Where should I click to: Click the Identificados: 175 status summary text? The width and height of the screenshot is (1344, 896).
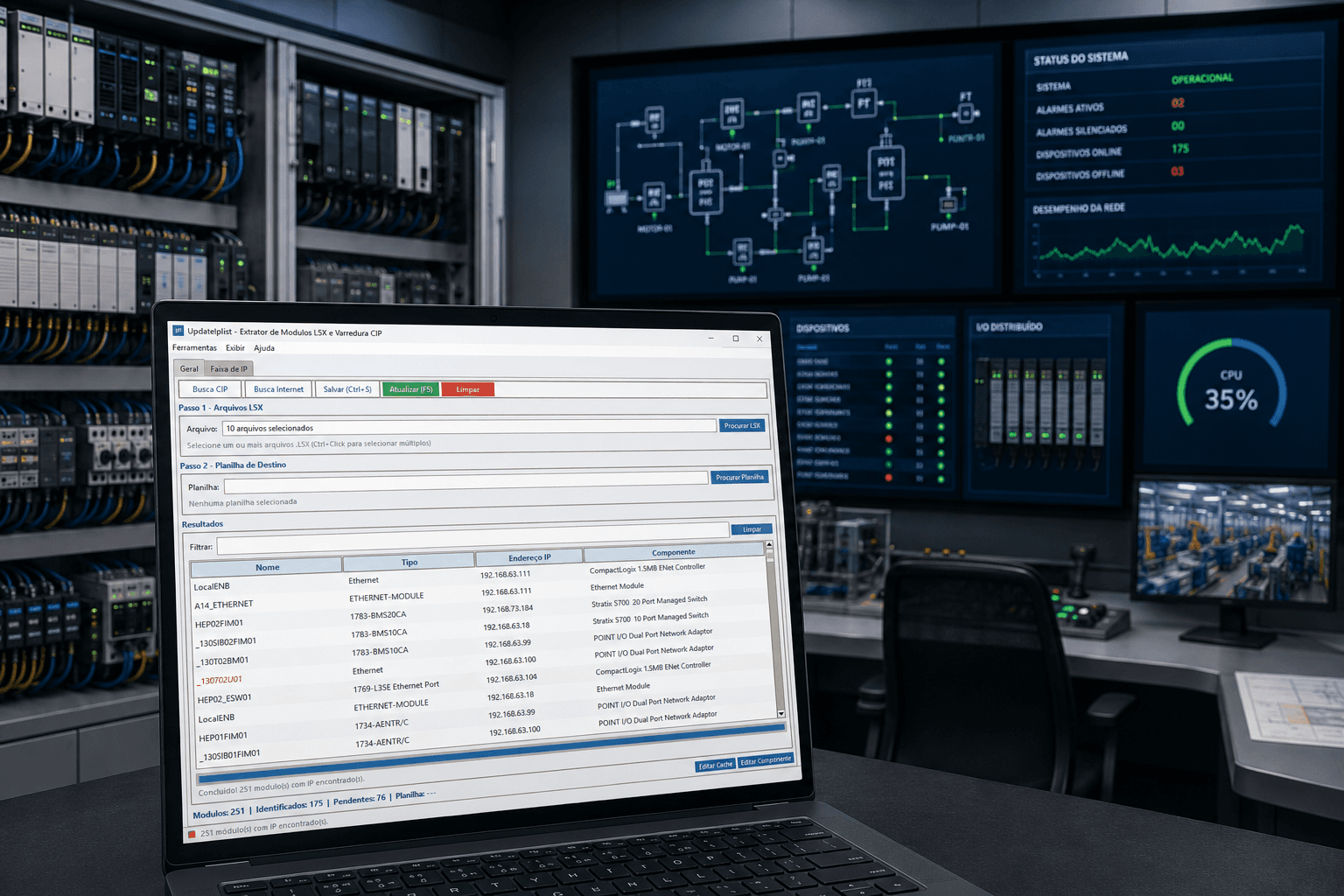(290, 806)
